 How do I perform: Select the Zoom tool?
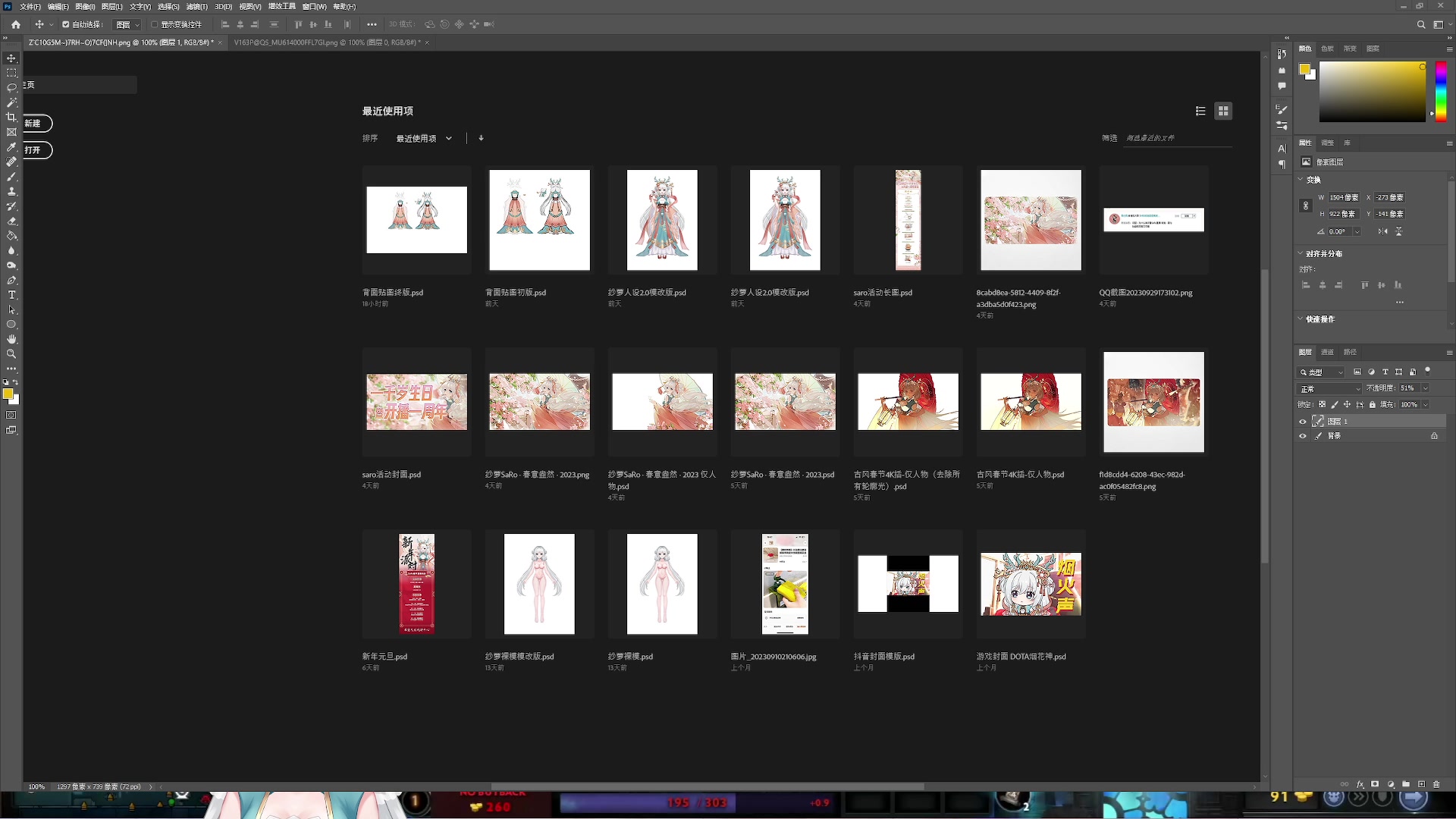coord(11,354)
